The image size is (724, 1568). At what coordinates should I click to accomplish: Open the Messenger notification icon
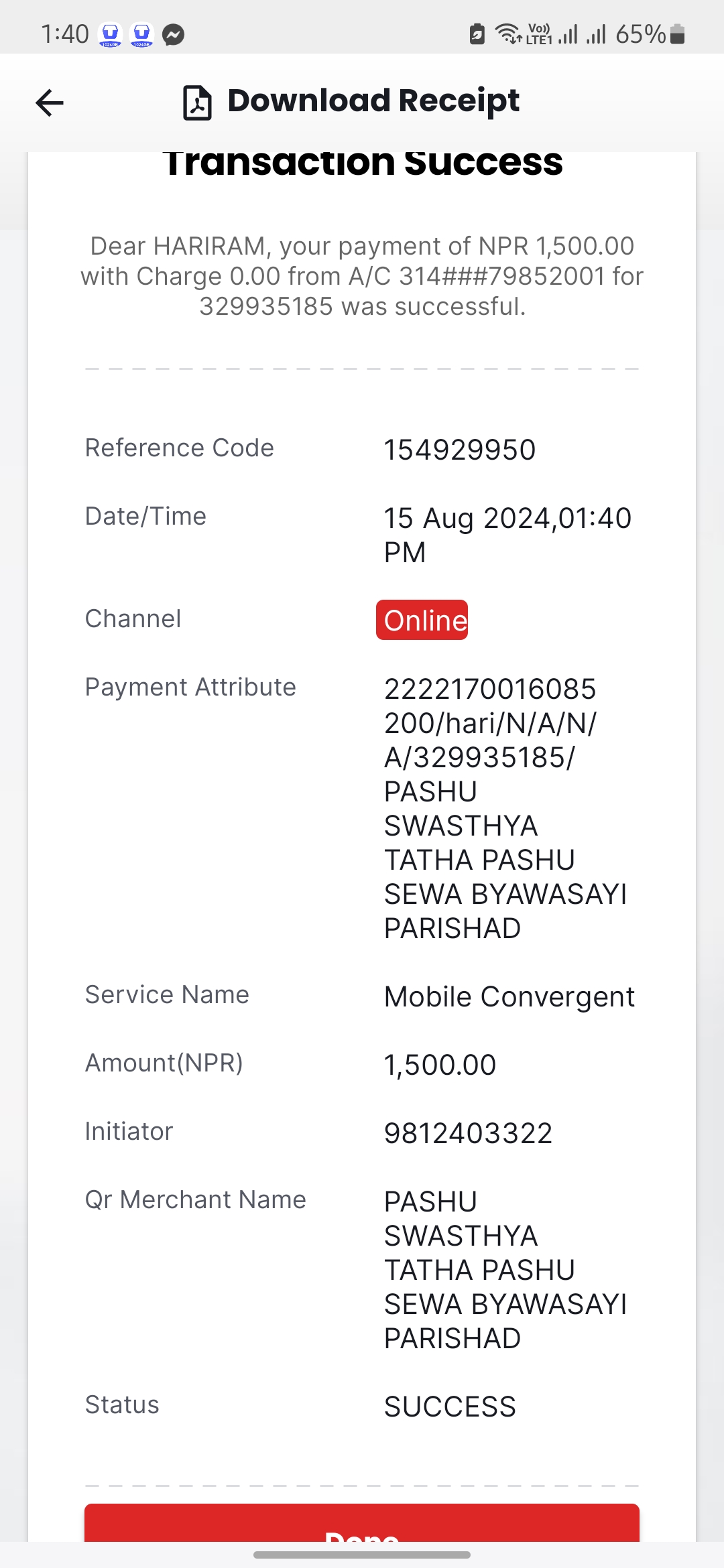click(174, 35)
